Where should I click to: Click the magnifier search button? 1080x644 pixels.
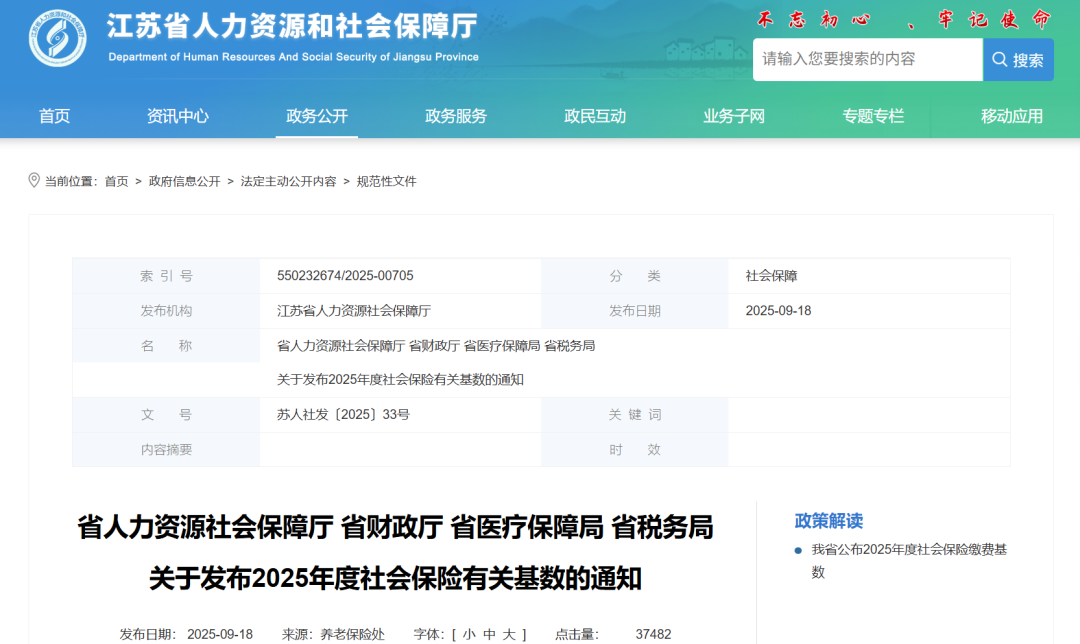point(1018,60)
